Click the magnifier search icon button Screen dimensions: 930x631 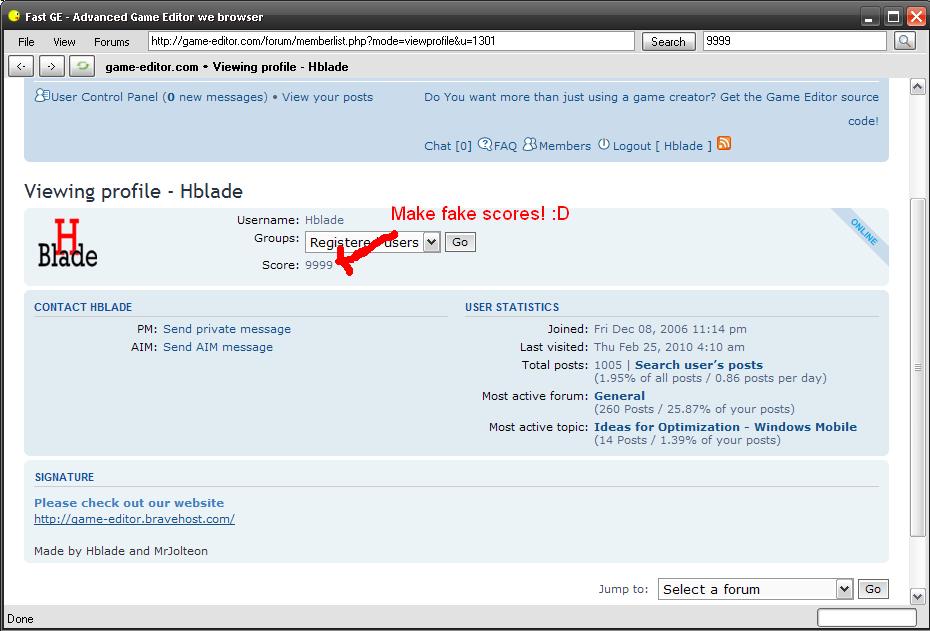(904, 41)
